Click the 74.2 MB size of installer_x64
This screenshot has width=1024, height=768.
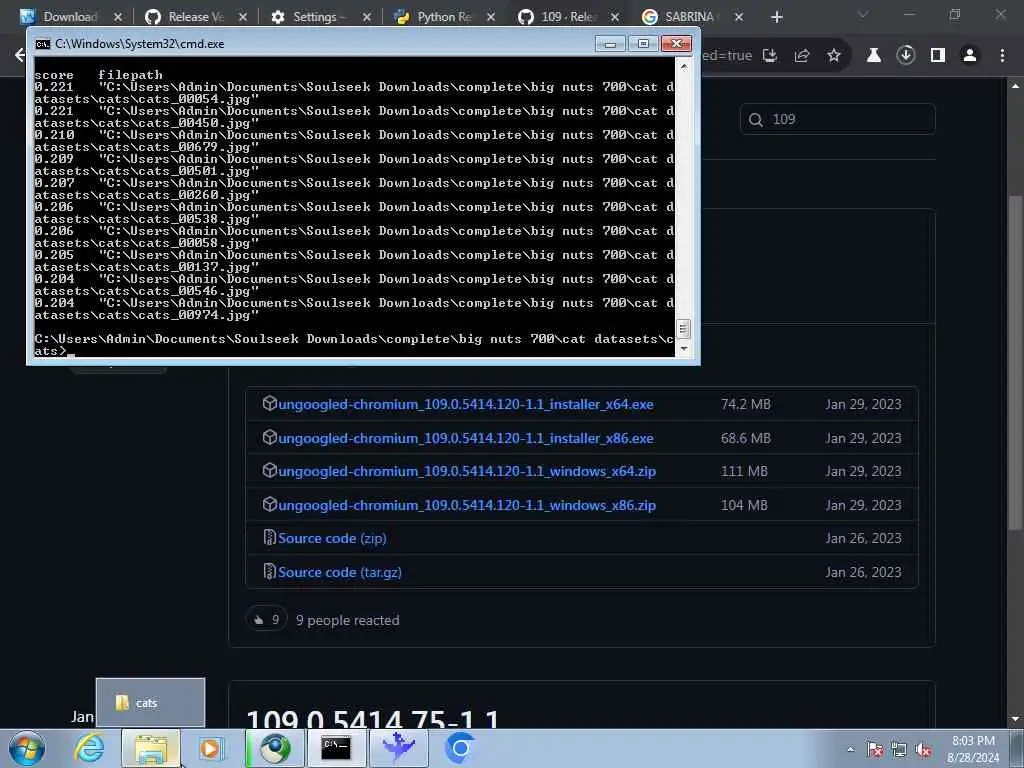pyautogui.click(x=746, y=404)
